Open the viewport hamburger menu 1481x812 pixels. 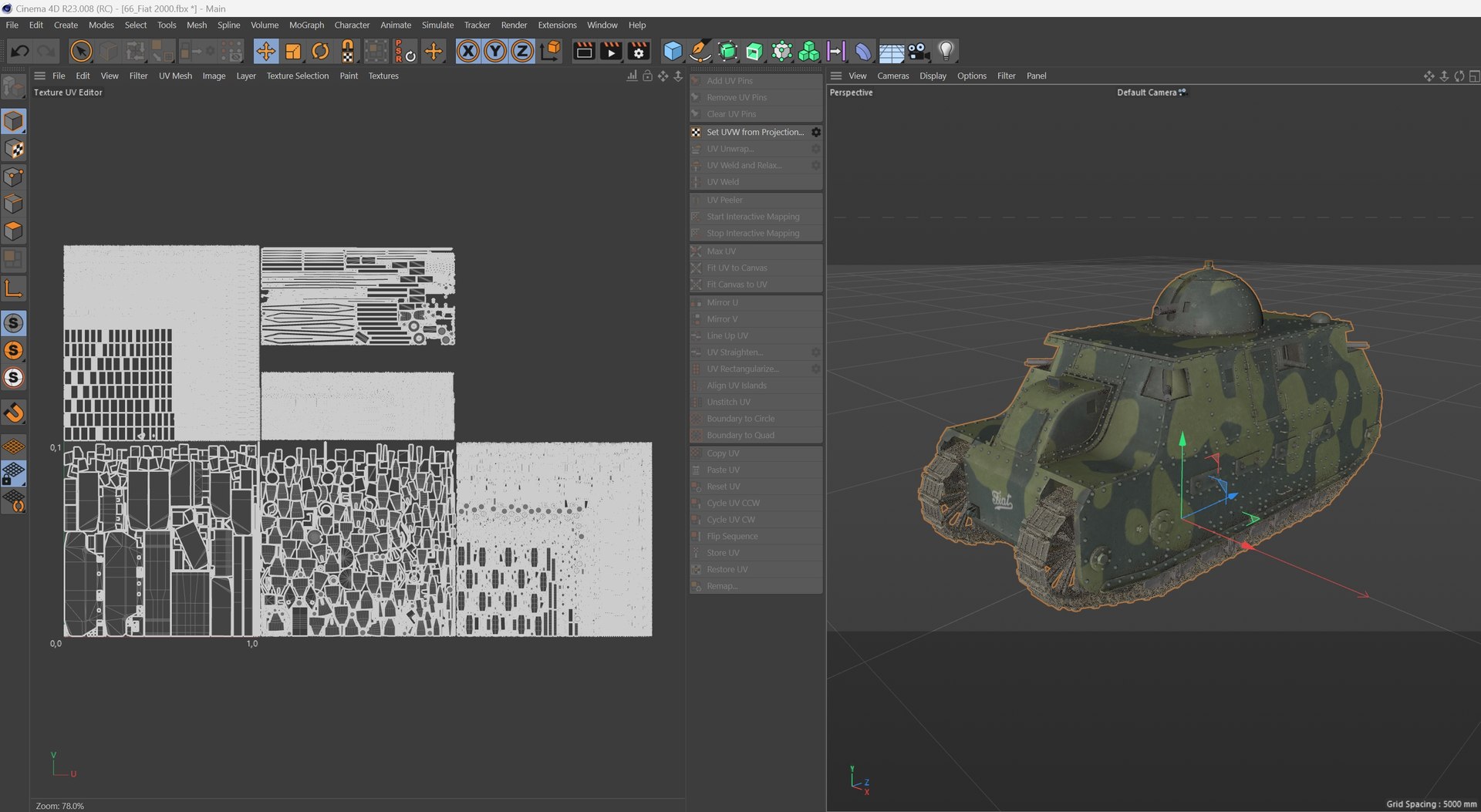[x=835, y=76]
